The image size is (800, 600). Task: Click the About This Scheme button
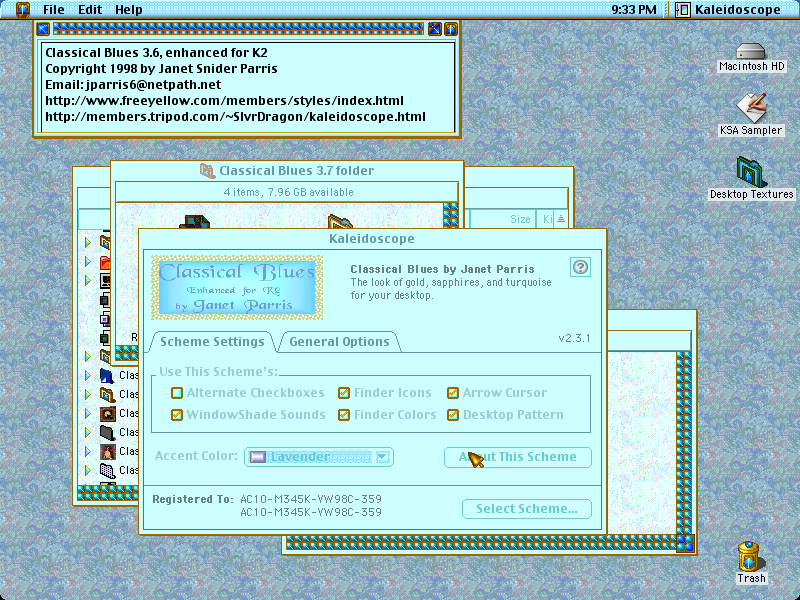click(x=518, y=457)
